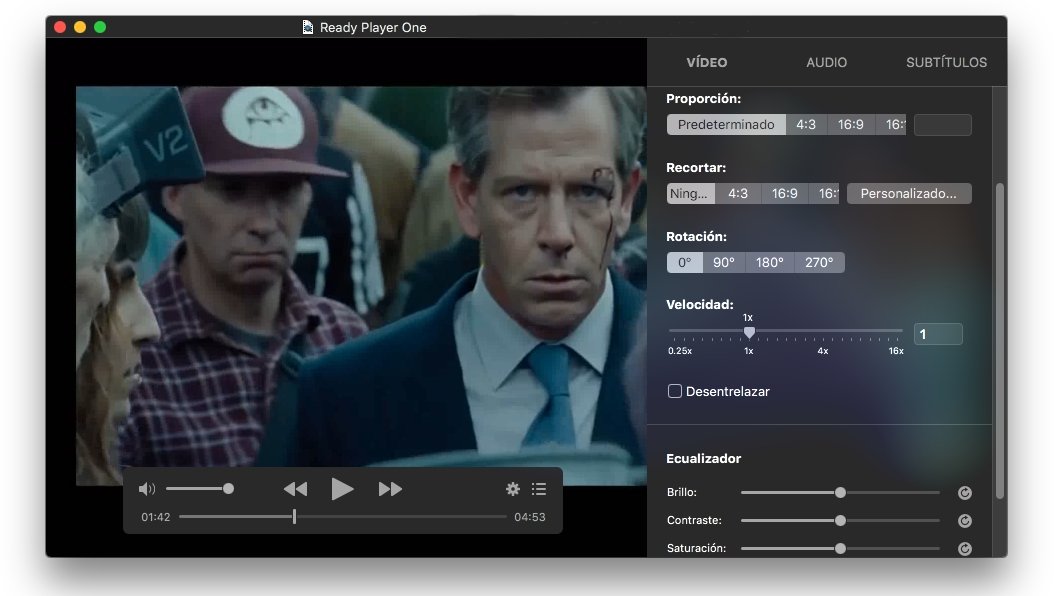
Task: Click the fast-forward playback button
Action: tap(390, 489)
